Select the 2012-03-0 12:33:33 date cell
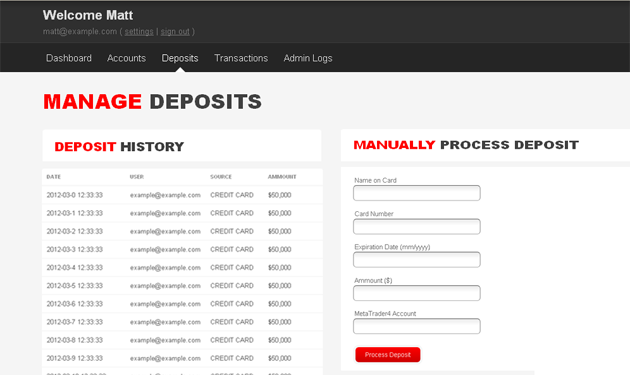Viewport: 630px width, 375px height. click(x=75, y=195)
